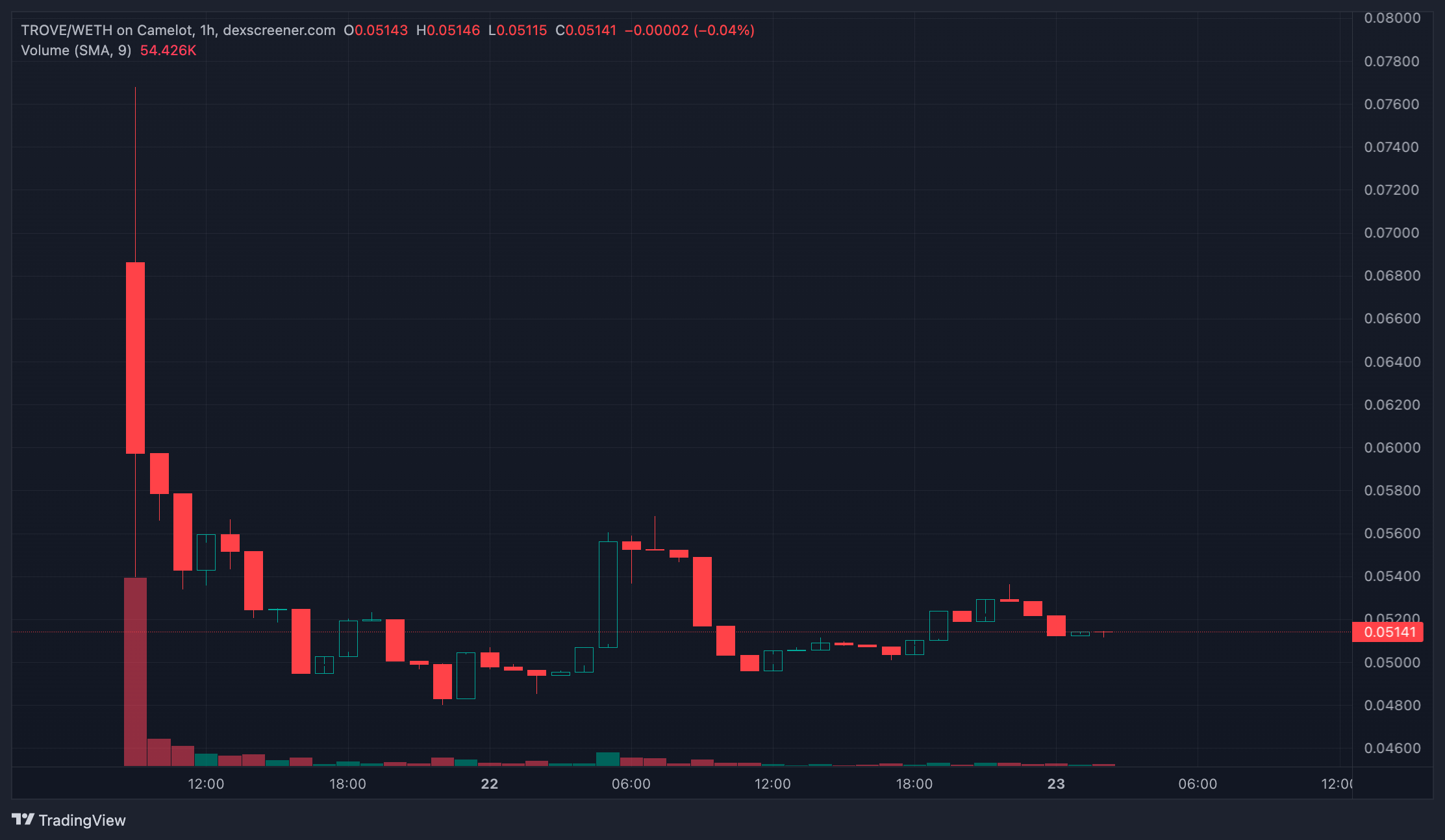Click the red 0.05141 current price tag

[1388, 632]
